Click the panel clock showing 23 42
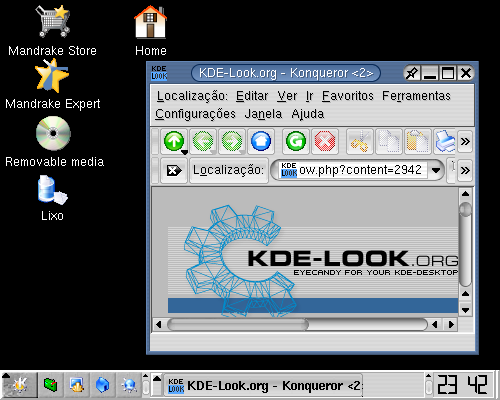 (463, 385)
